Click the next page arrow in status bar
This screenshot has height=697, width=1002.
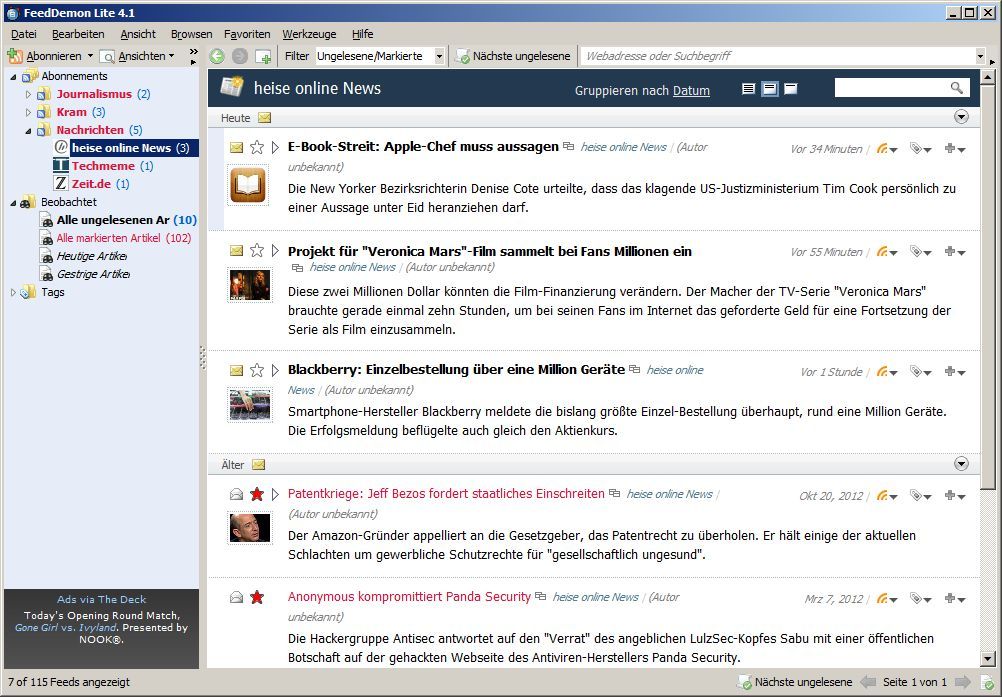[962, 682]
